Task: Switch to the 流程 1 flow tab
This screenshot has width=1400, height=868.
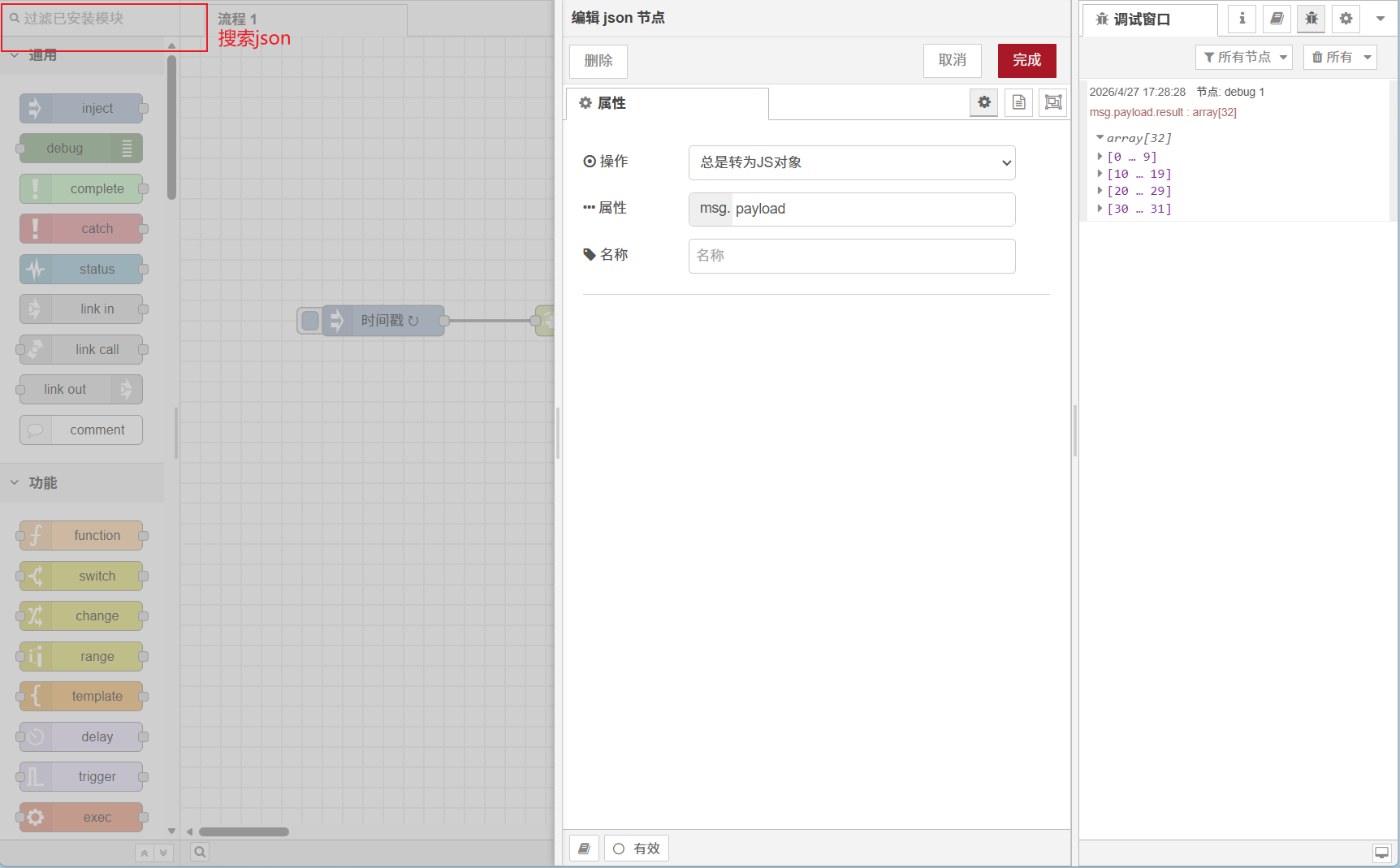Action: tap(309, 19)
